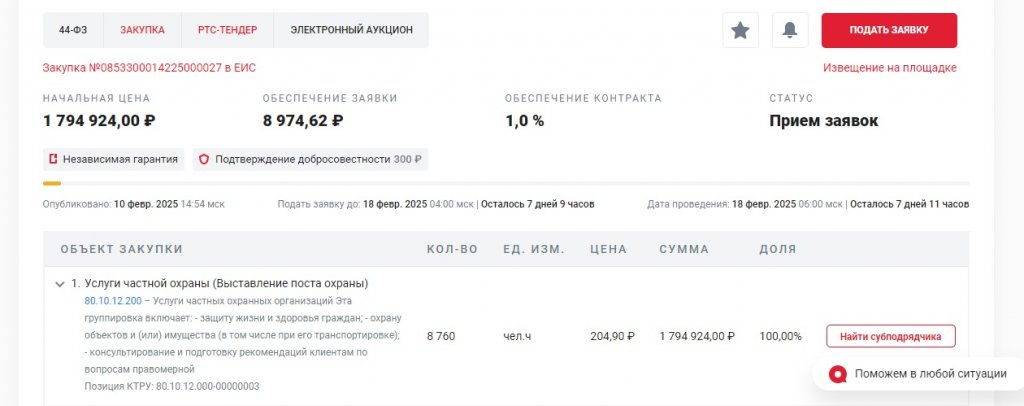Screen dimensions: 1024x406
Task: Click the shield icon for good-faith confirmation
Action: [204, 159]
